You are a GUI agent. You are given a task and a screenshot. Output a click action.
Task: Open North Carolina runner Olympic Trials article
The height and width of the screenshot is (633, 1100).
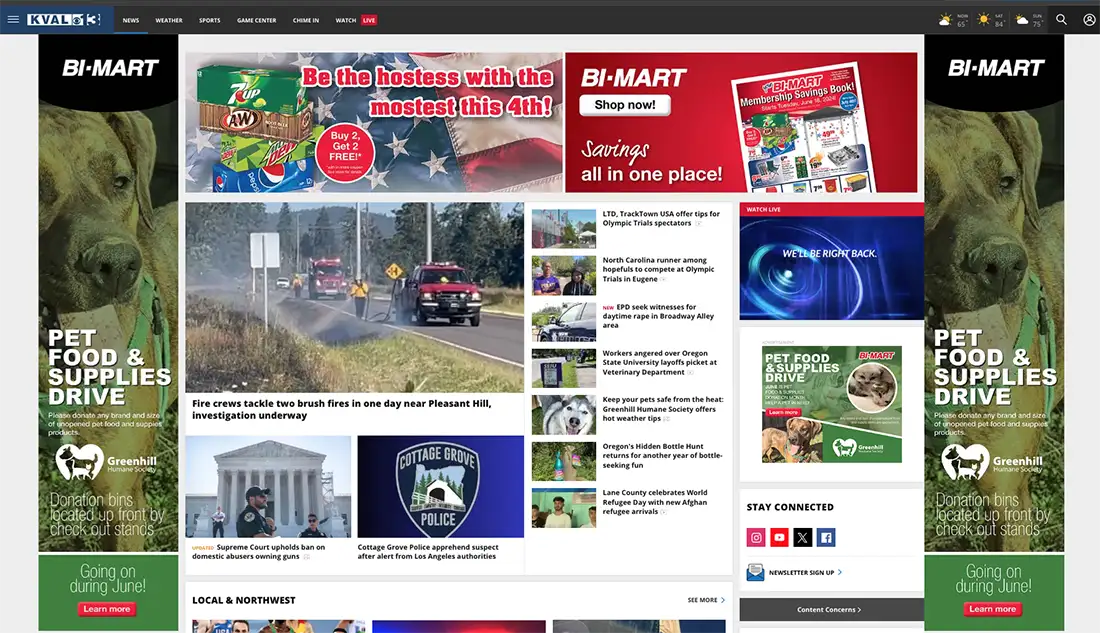click(659, 269)
